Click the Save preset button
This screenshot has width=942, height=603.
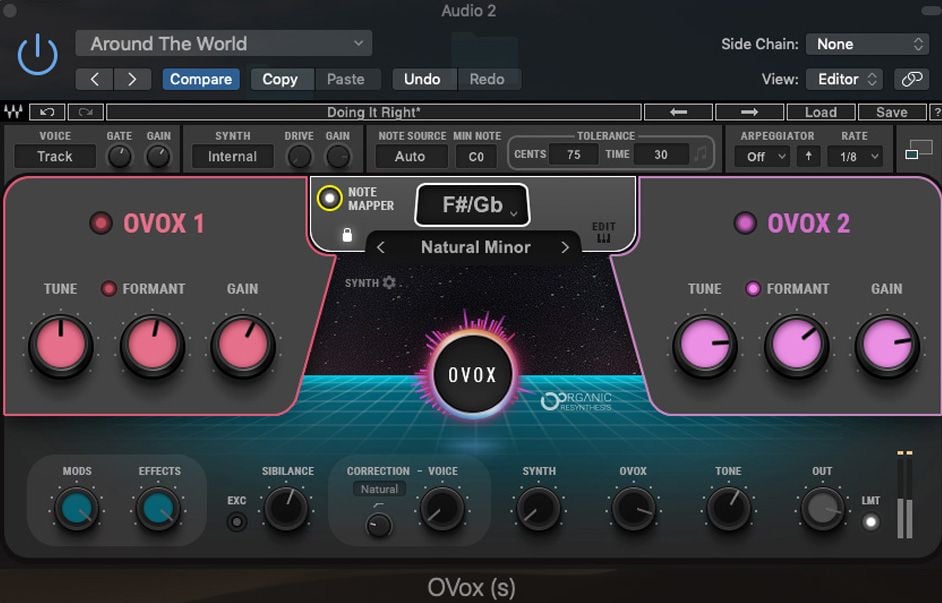(x=892, y=112)
